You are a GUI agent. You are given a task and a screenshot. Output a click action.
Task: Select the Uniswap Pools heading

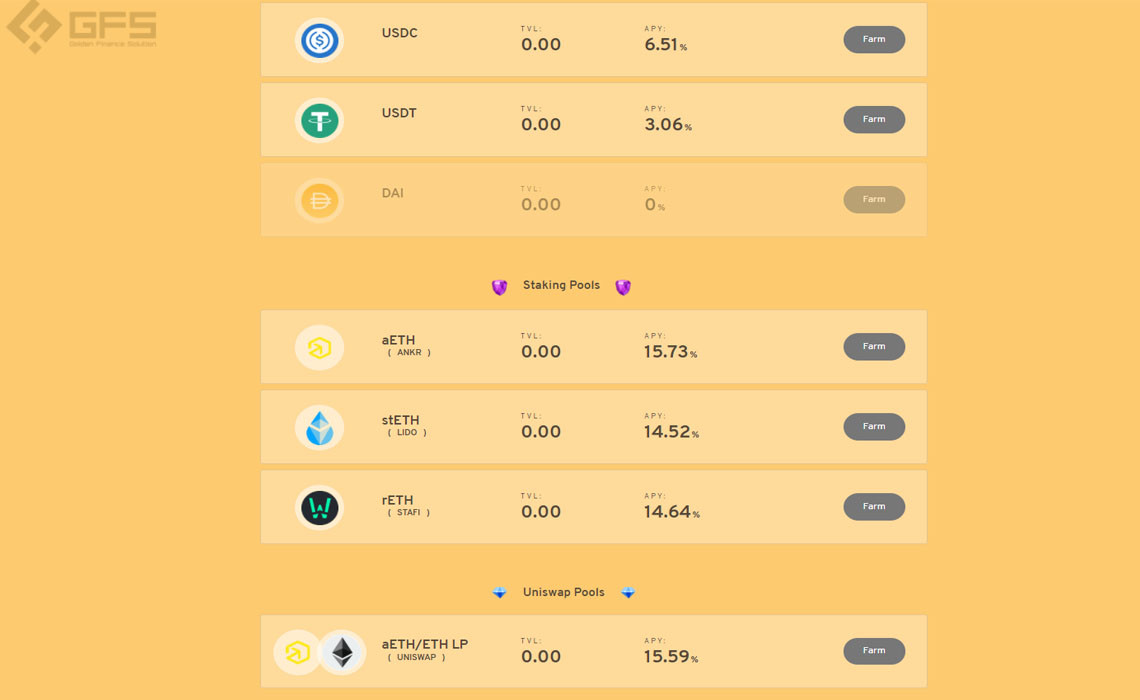point(563,592)
